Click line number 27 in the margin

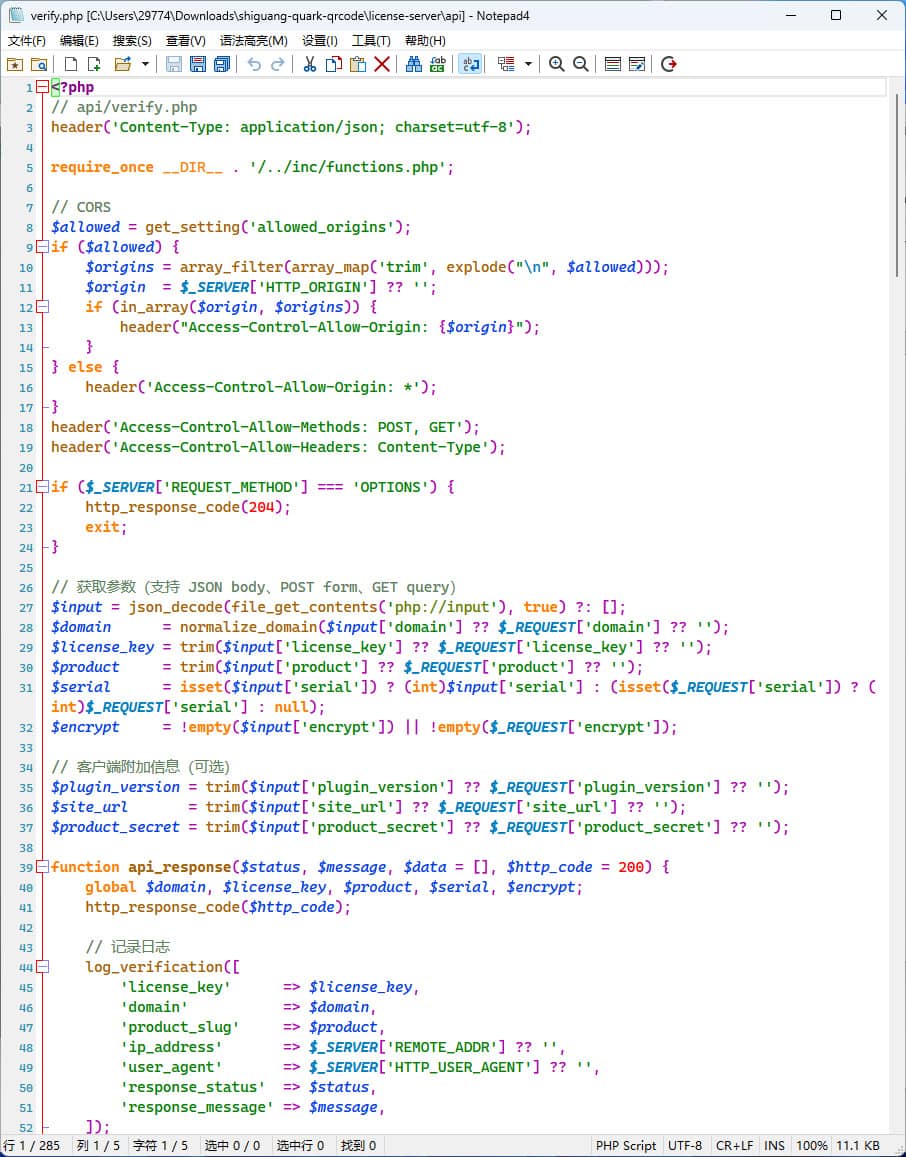(26, 607)
